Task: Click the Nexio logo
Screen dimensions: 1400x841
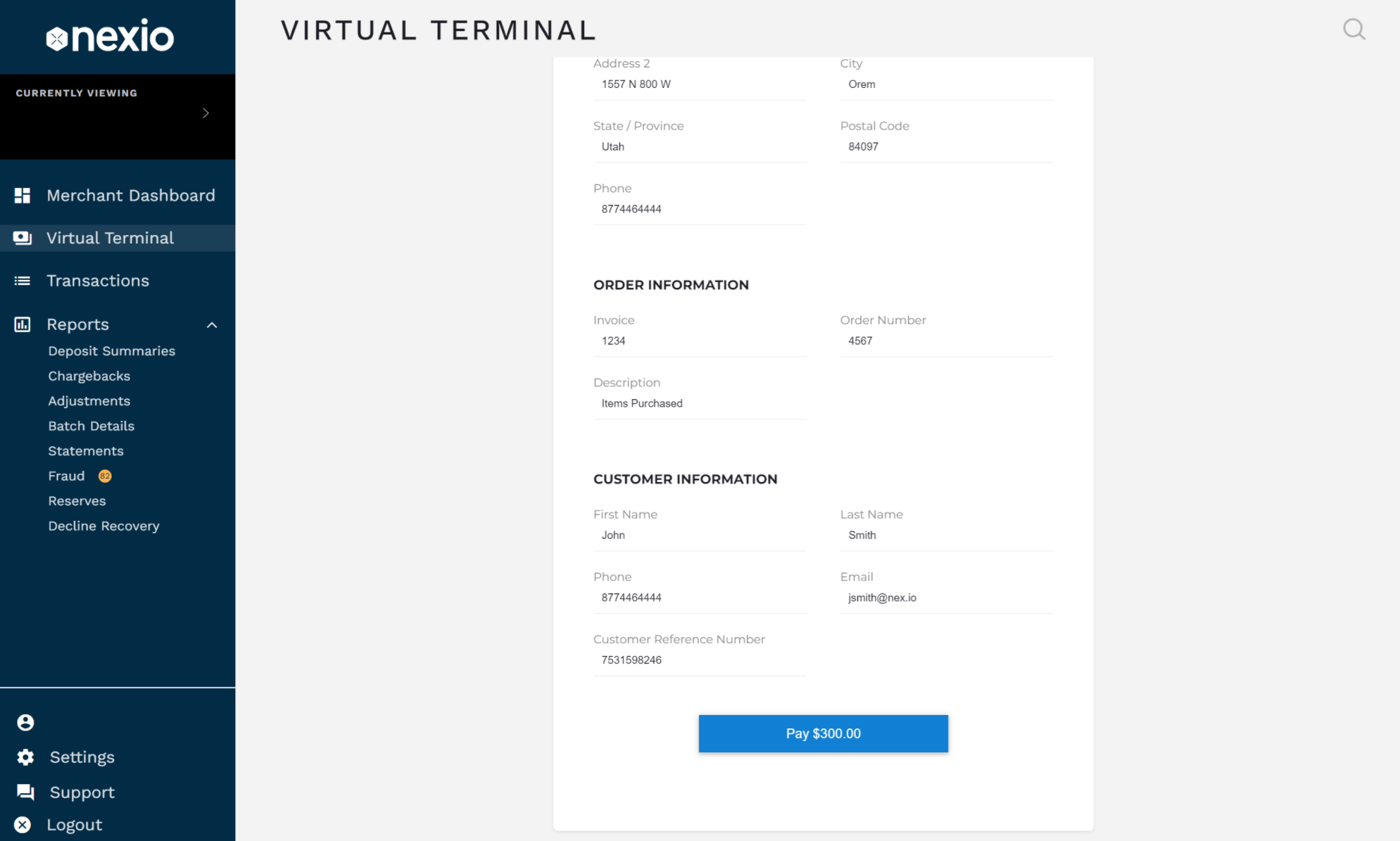Action: coord(111,37)
